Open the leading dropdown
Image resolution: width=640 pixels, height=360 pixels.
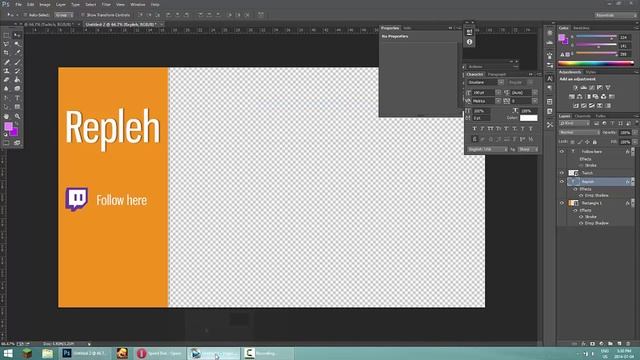tap(535, 93)
